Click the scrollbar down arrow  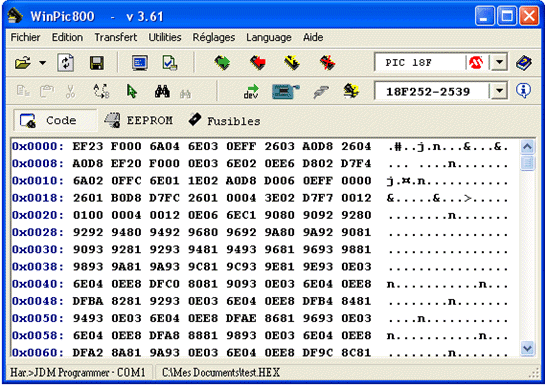[527, 348]
